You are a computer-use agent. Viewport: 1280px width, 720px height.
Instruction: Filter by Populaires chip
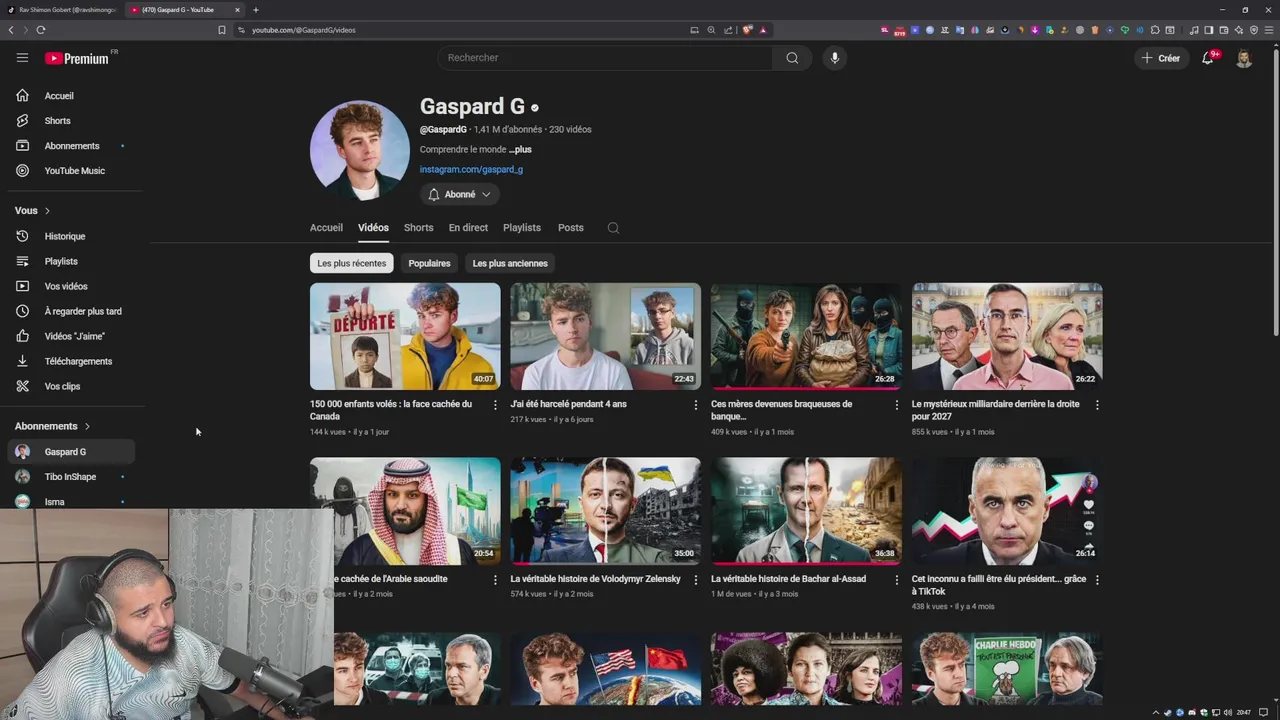(x=429, y=263)
